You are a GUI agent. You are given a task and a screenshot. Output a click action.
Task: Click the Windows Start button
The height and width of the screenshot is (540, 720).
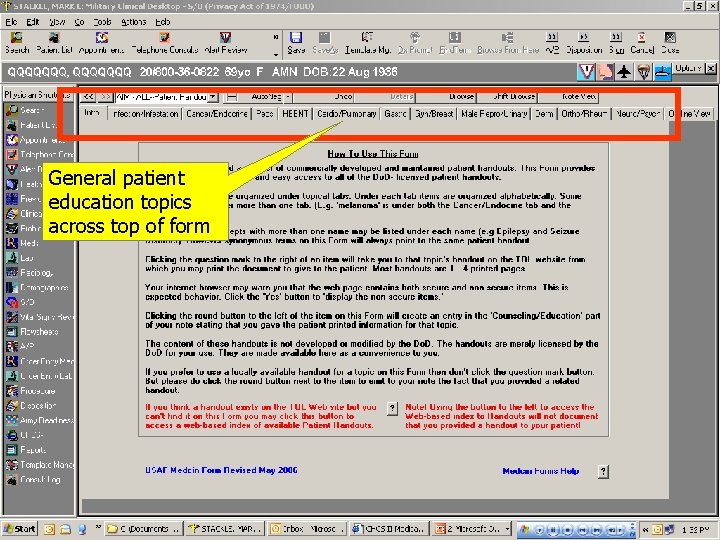tap(20, 529)
